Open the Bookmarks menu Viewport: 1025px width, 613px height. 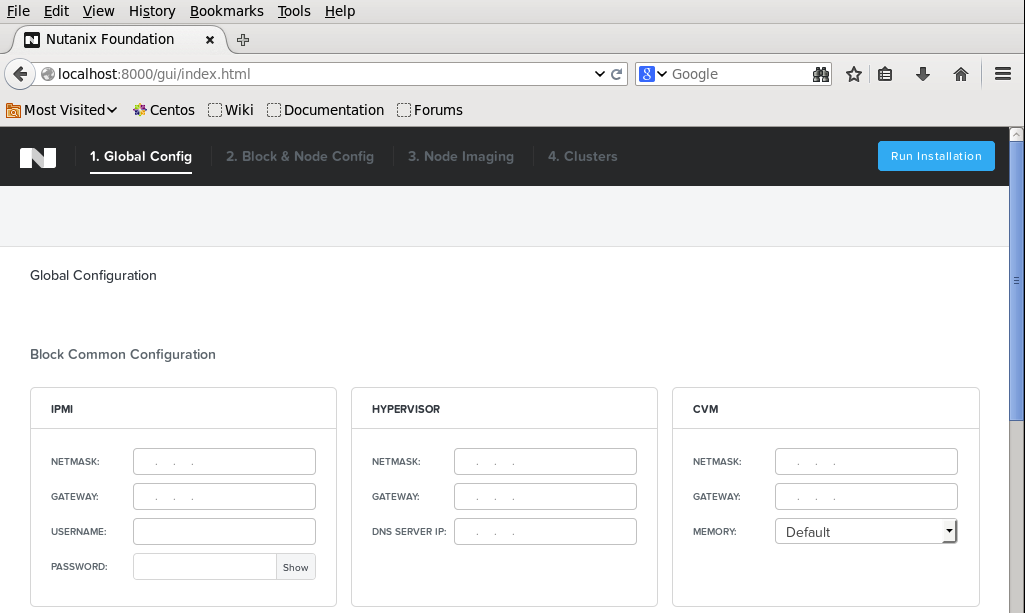(x=226, y=11)
